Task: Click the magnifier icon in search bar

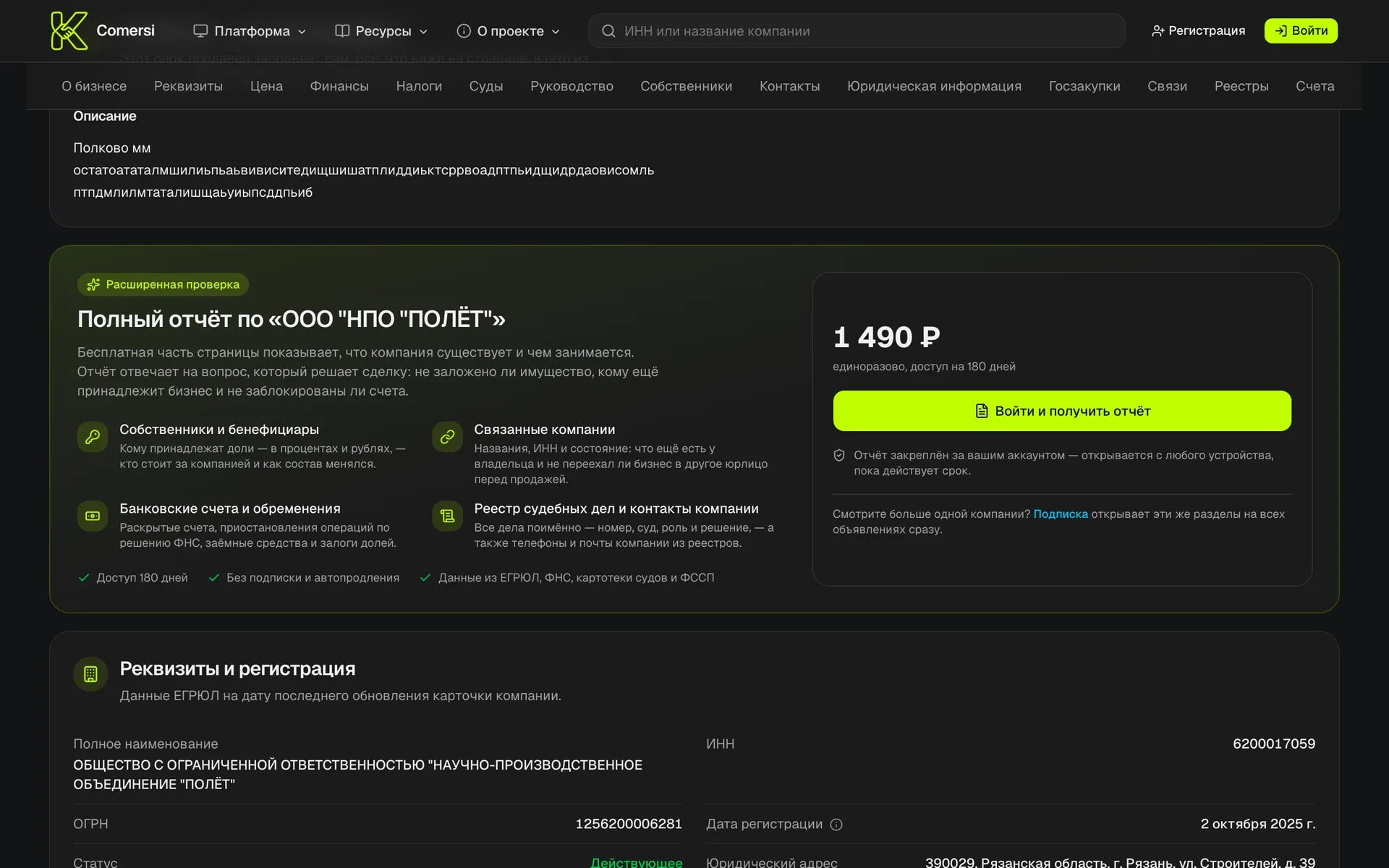Action: pos(608,31)
